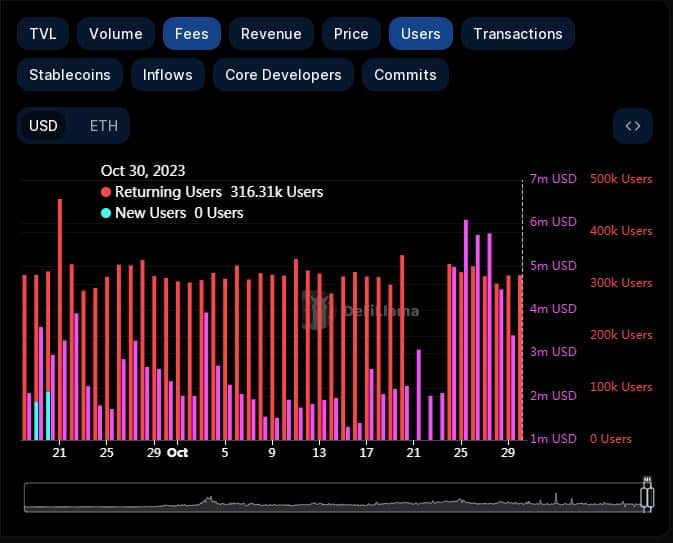673x543 pixels.
Task: Show Core Developers metric
Action: click(x=283, y=75)
